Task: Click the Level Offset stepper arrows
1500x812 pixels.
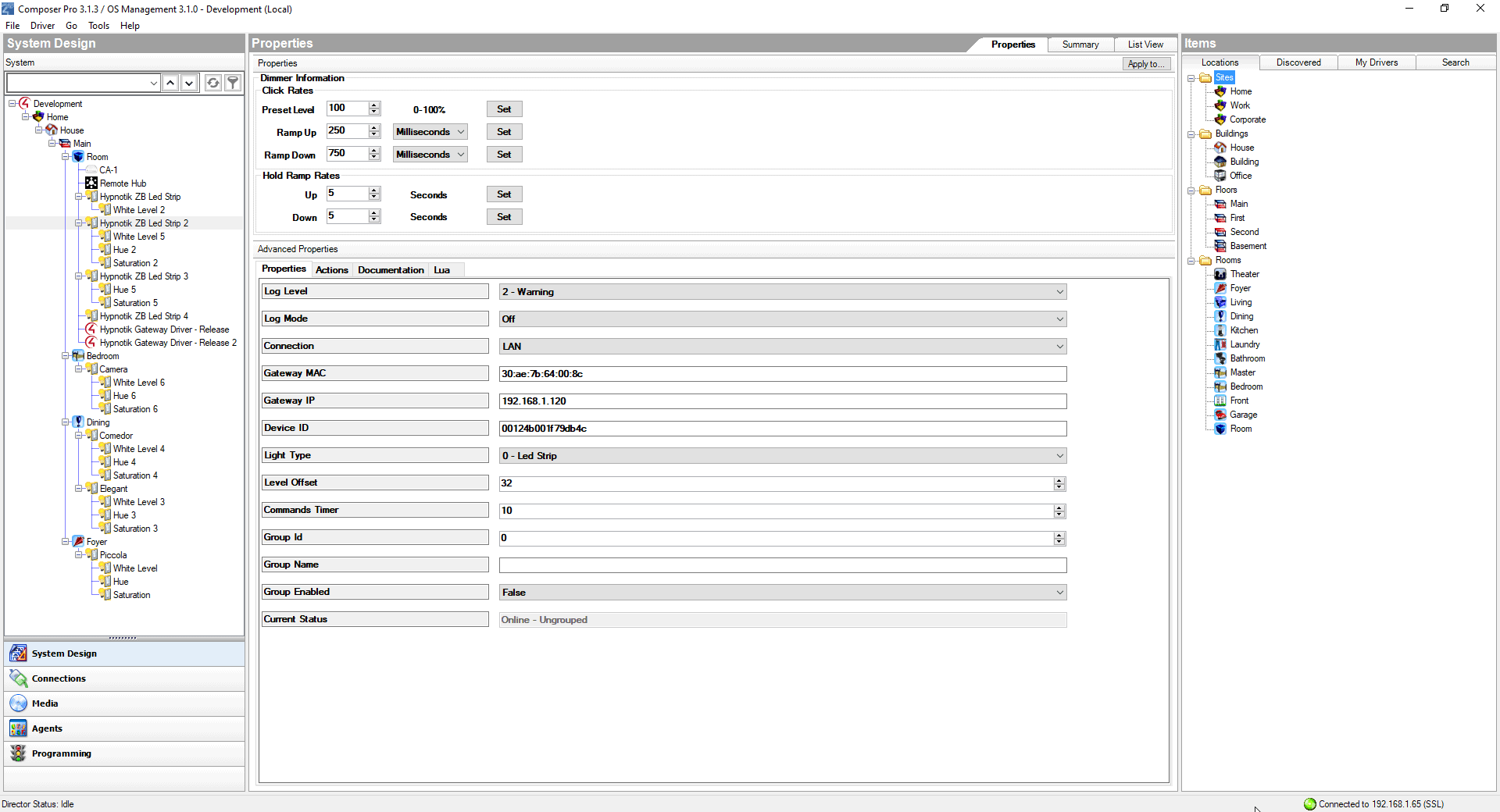Action: 1059,484
